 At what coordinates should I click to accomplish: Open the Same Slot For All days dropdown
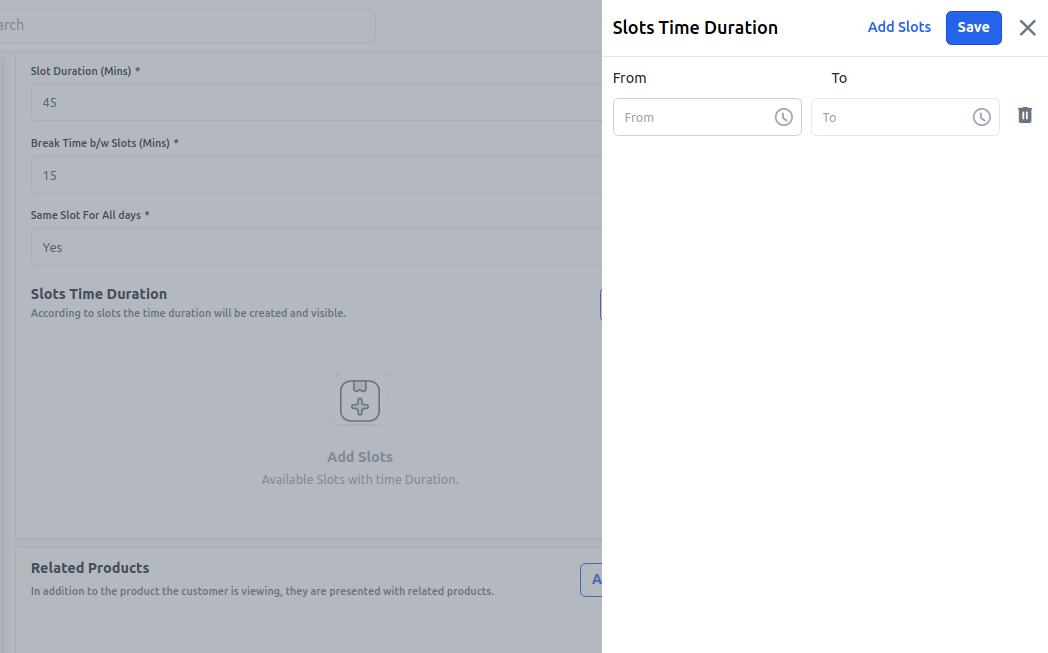[x=315, y=247]
